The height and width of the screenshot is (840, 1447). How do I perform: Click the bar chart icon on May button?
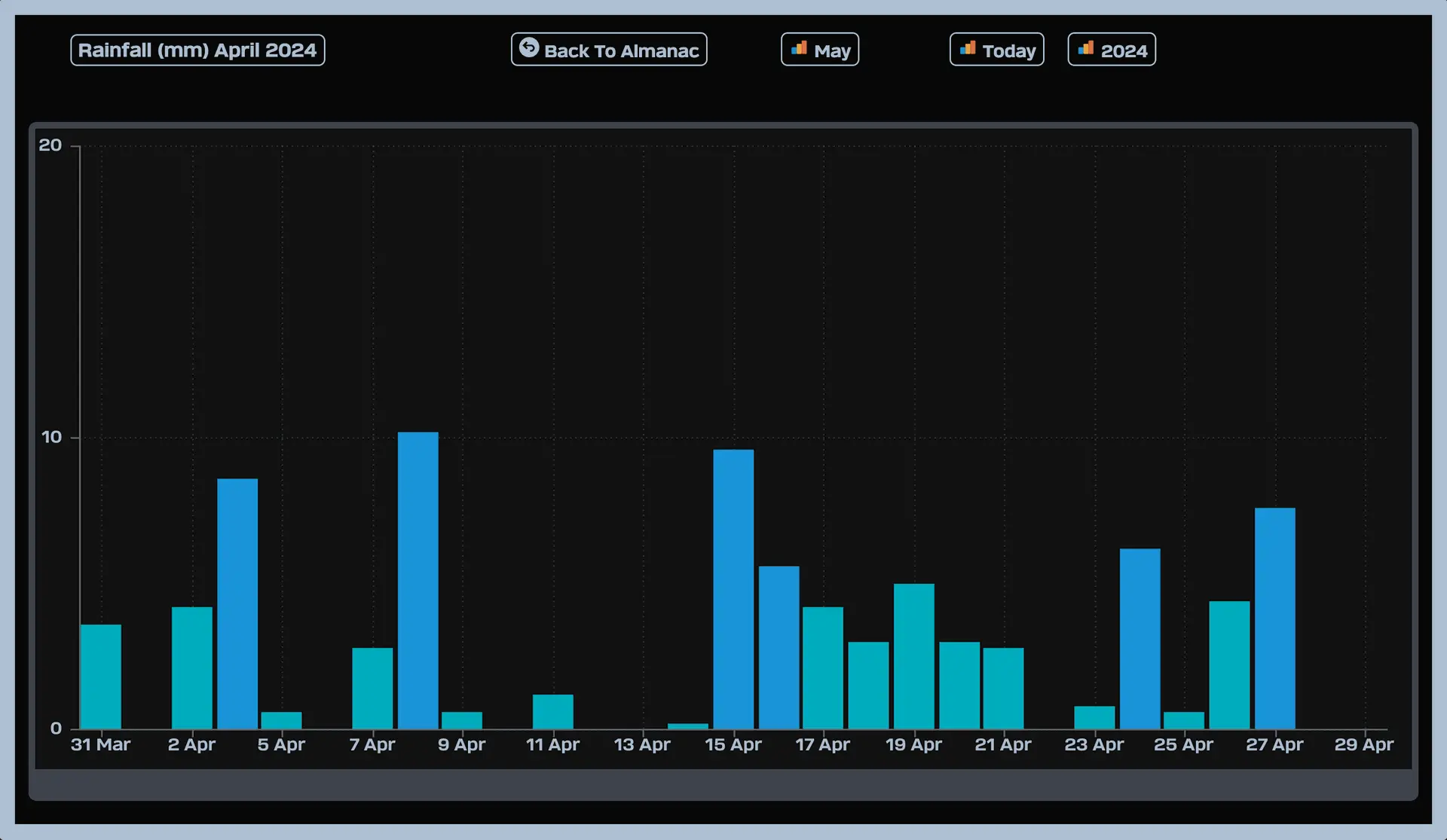coord(799,49)
